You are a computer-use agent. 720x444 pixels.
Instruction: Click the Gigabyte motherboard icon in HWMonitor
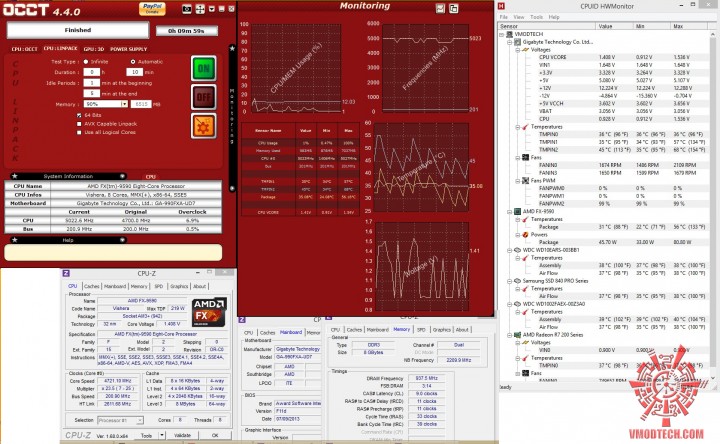tap(518, 42)
